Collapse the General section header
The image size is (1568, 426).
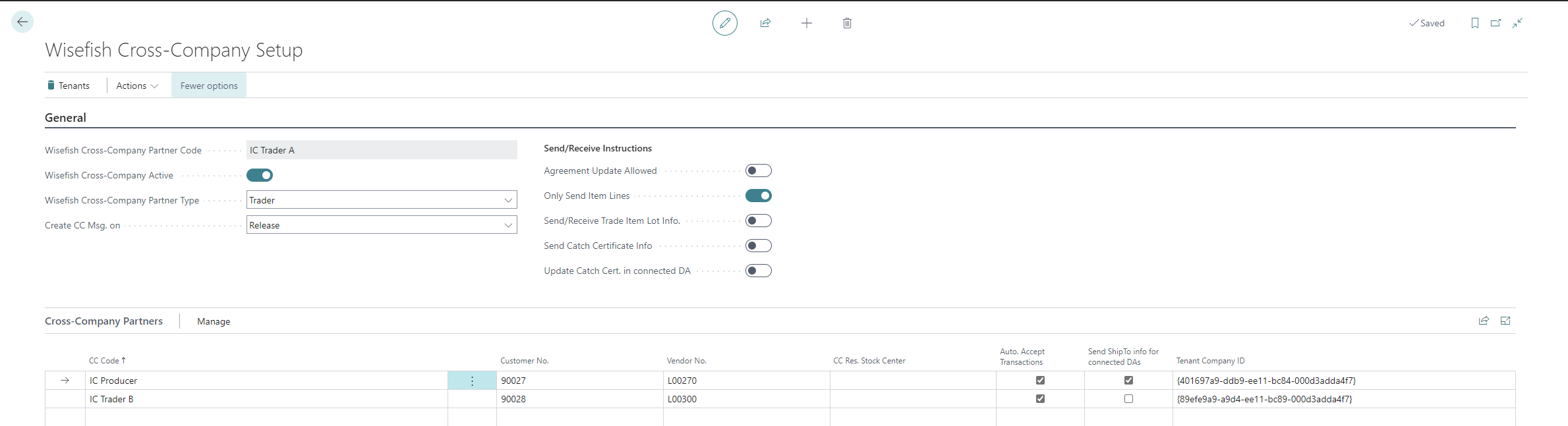65,118
